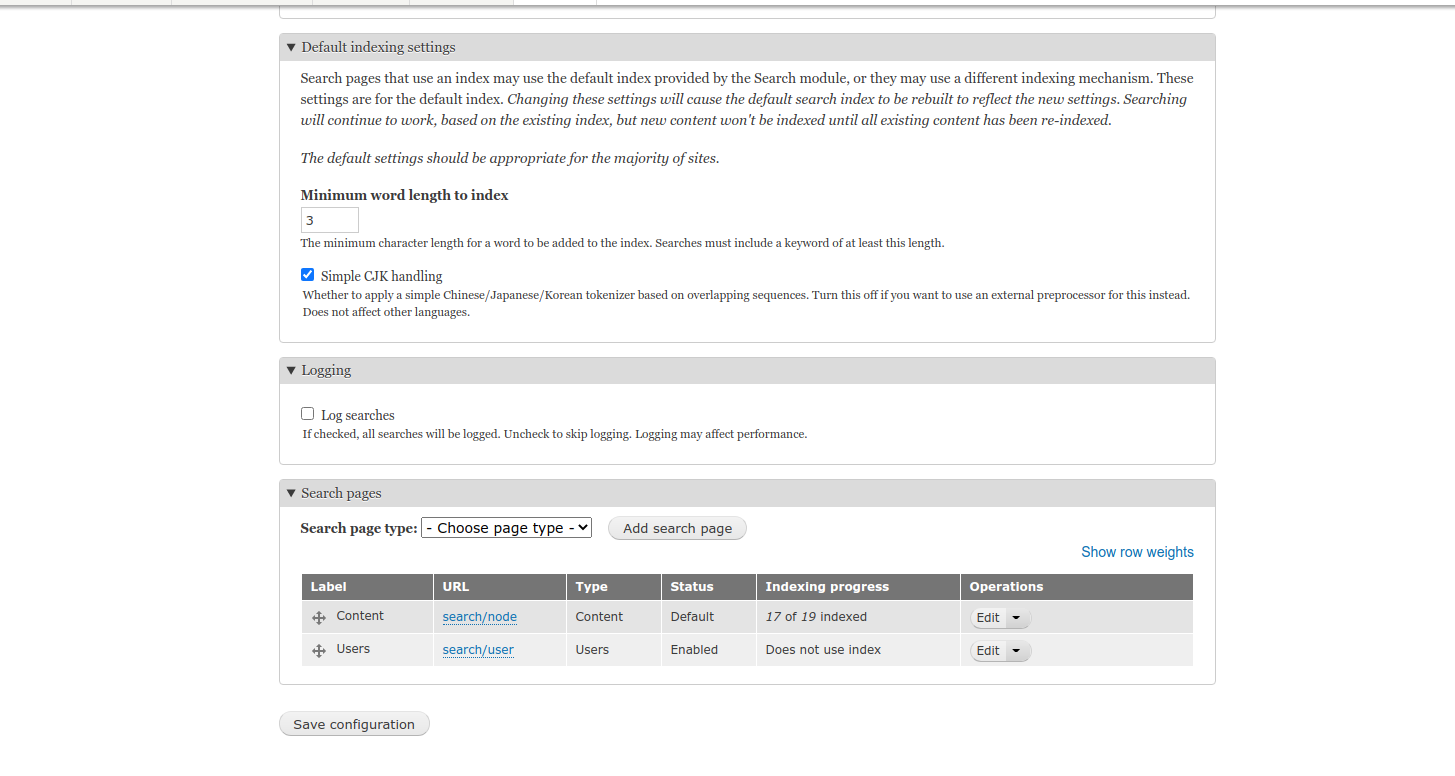Enable Log searches
The width and height of the screenshot is (1455, 776).
(x=307, y=413)
